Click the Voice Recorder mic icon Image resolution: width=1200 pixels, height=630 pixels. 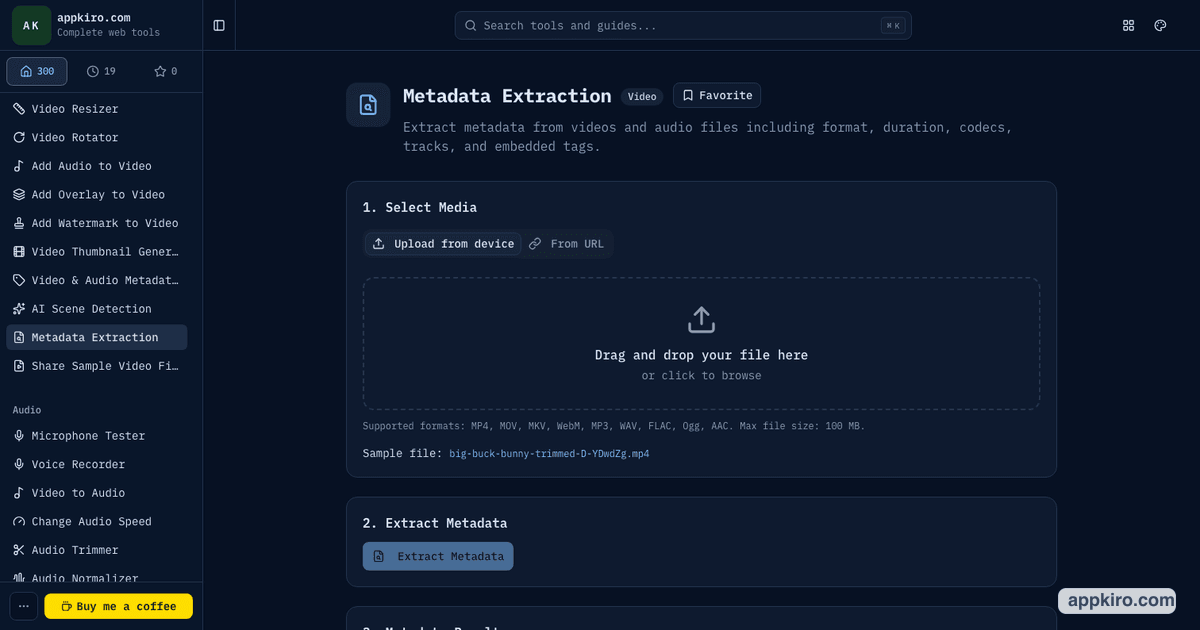(x=19, y=464)
